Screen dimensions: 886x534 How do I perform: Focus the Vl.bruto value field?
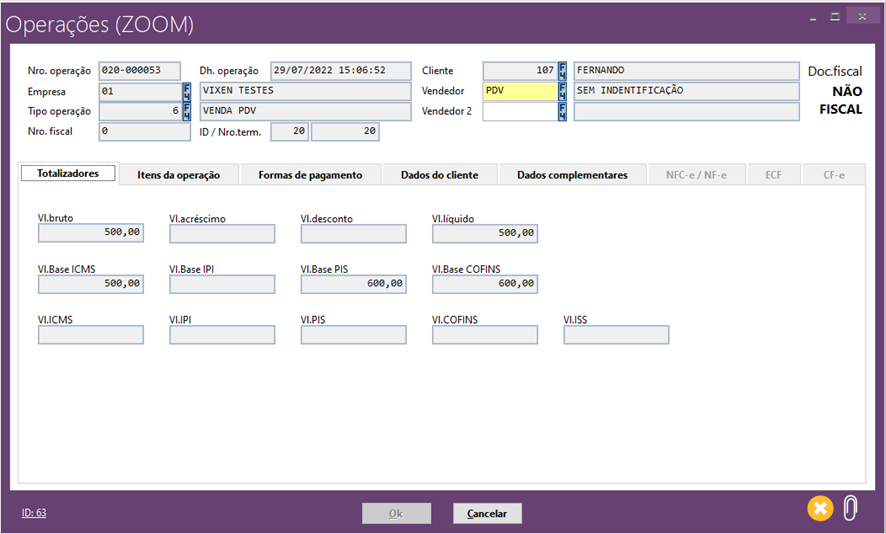click(x=91, y=233)
